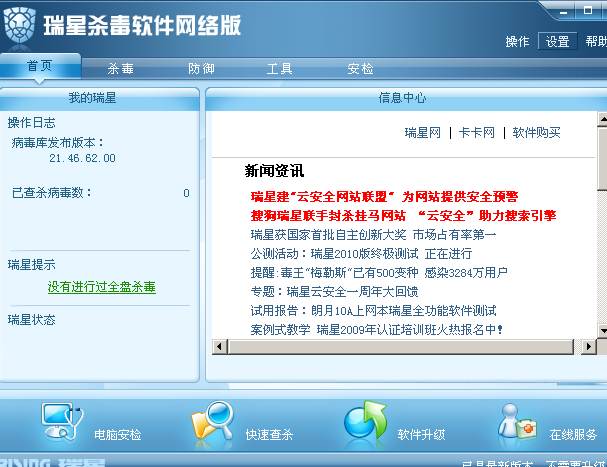Click the 我的瑞星 panel header
This screenshot has height=467, width=607.
93,98
